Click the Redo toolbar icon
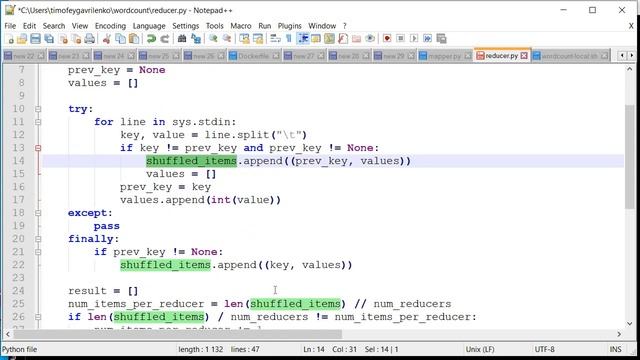640x360 pixels. 165,39
